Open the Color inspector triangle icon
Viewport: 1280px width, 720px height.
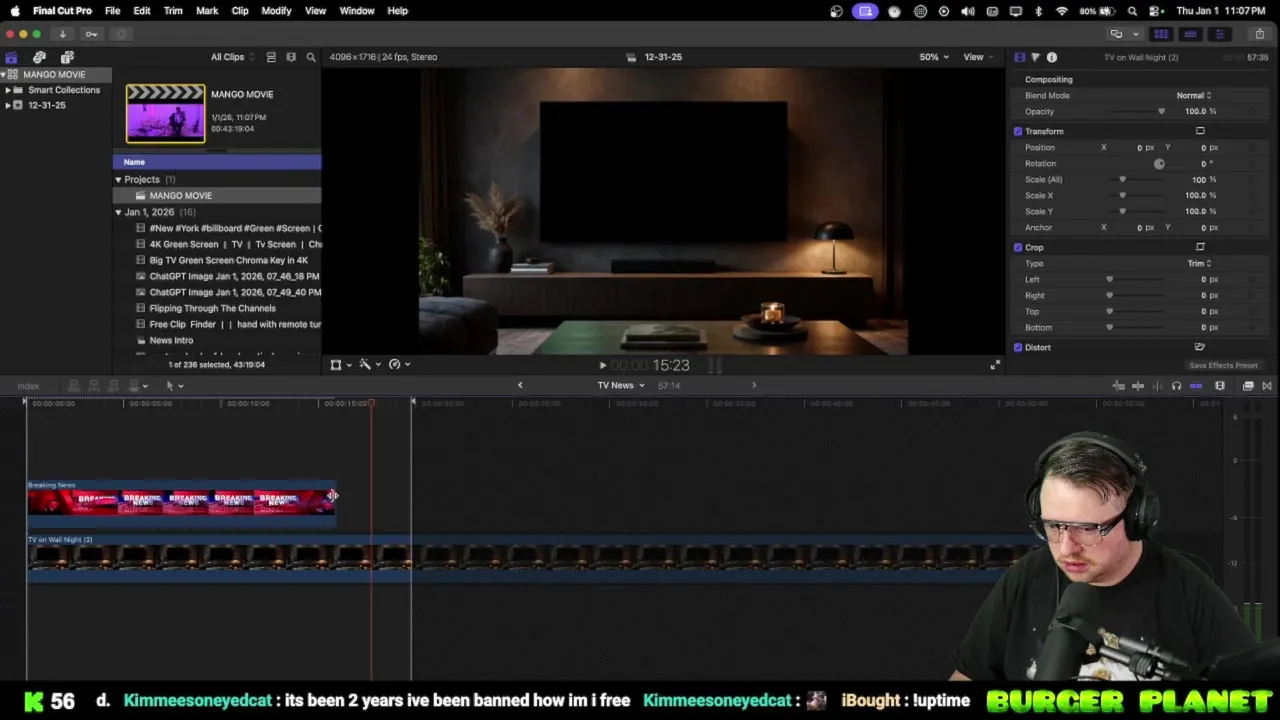1035,57
